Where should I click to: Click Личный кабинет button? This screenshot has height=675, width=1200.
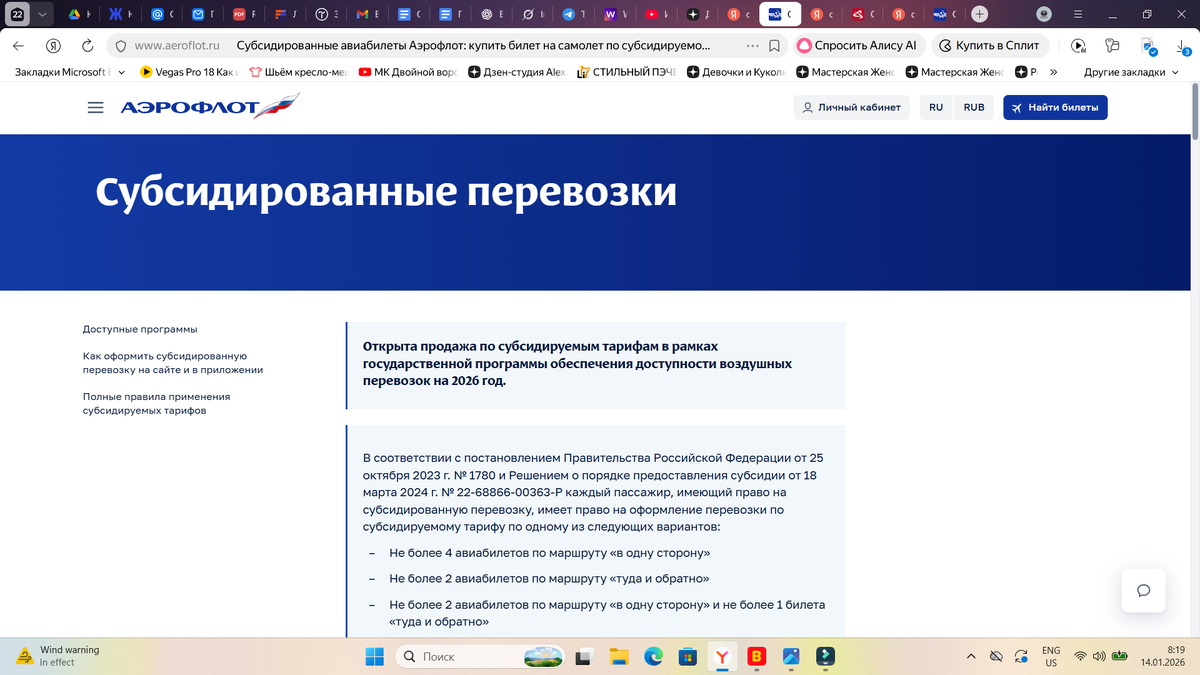[x=851, y=108]
